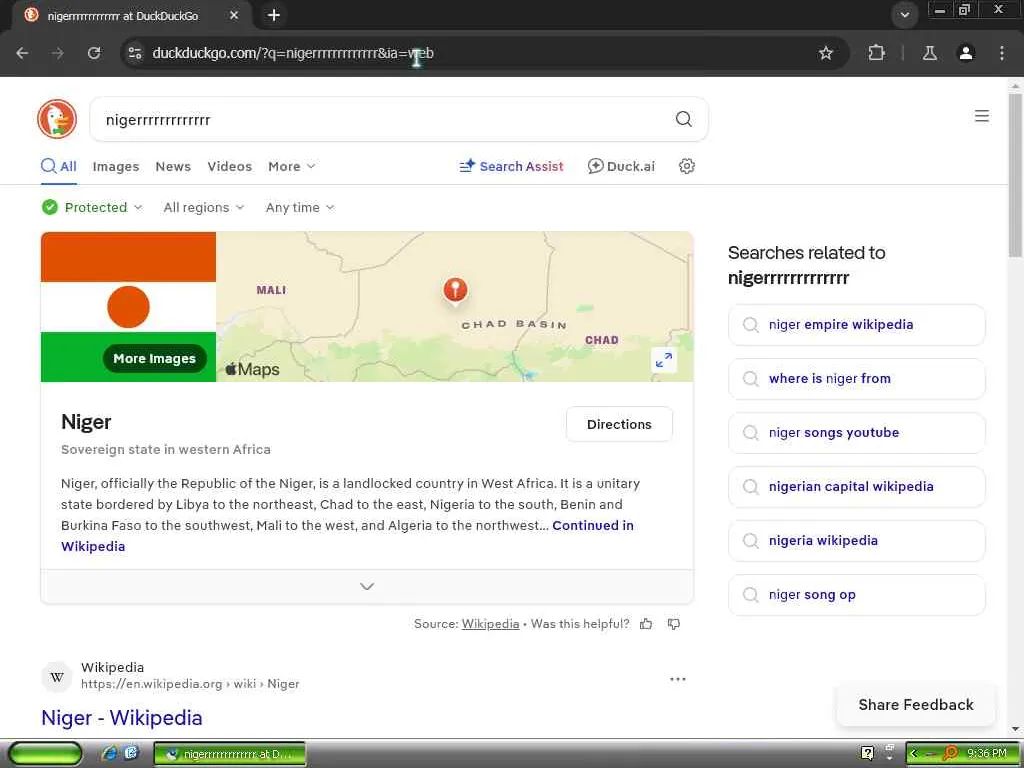1024x768 pixels.
Task: Click the Directions button
Action: 619,424
